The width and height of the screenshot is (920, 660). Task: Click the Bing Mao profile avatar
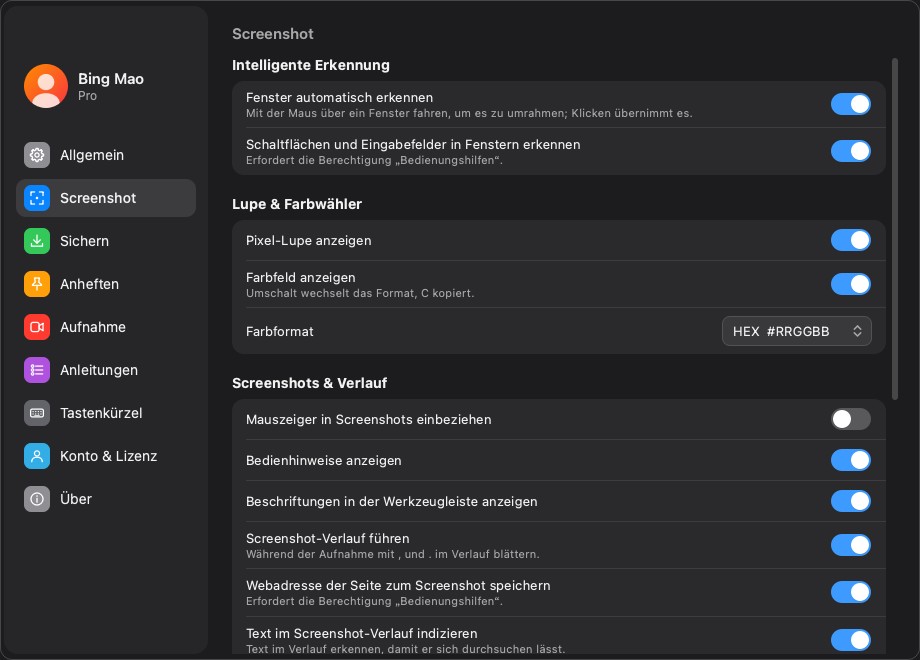coord(46,86)
